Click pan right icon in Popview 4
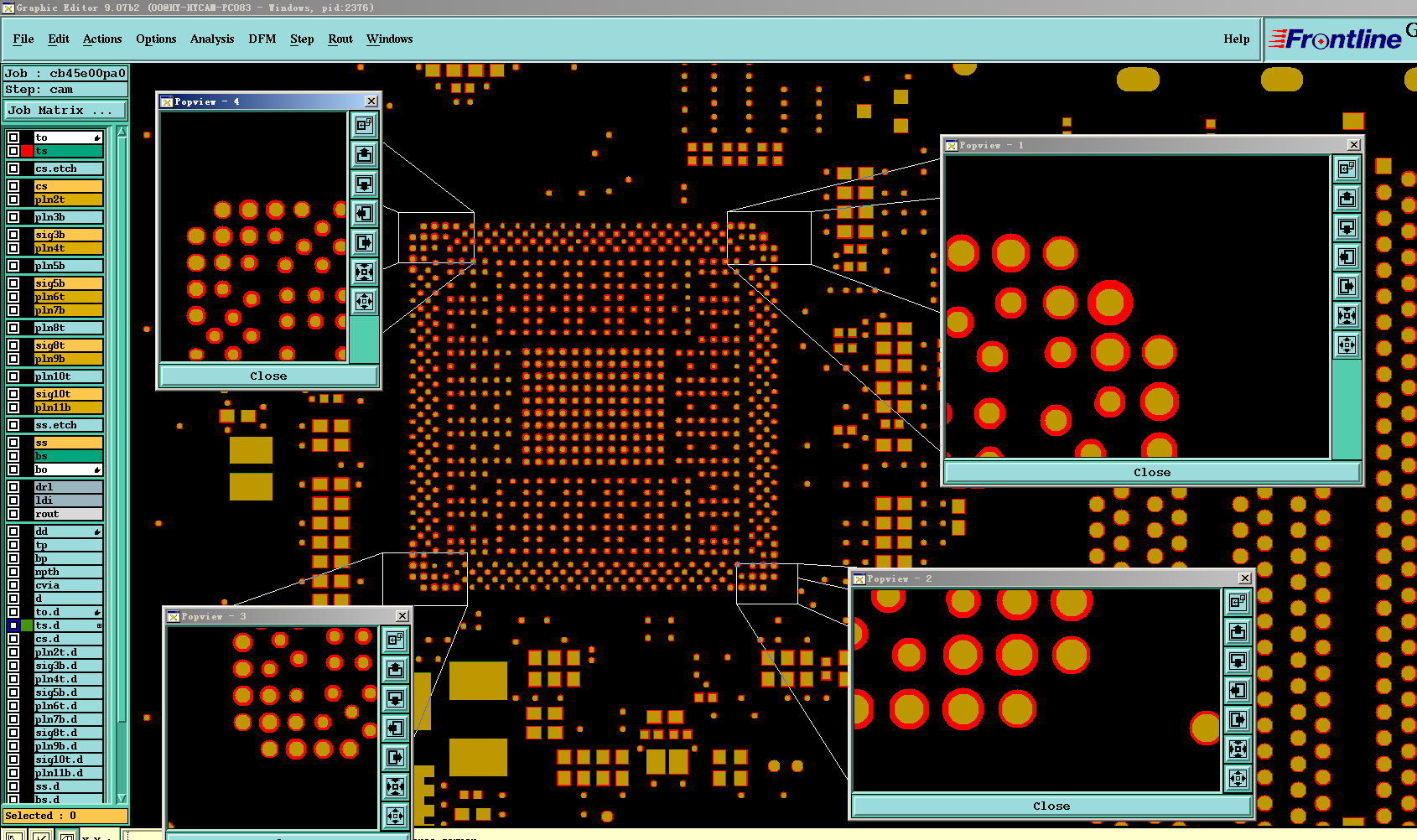This screenshot has width=1417, height=840. pyautogui.click(x=364, y=242)
